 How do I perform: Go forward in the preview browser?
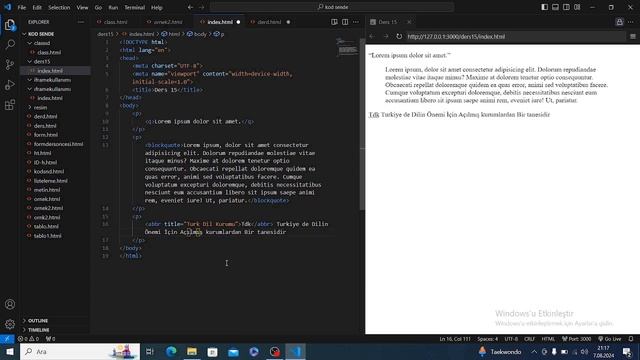(386, 36)
